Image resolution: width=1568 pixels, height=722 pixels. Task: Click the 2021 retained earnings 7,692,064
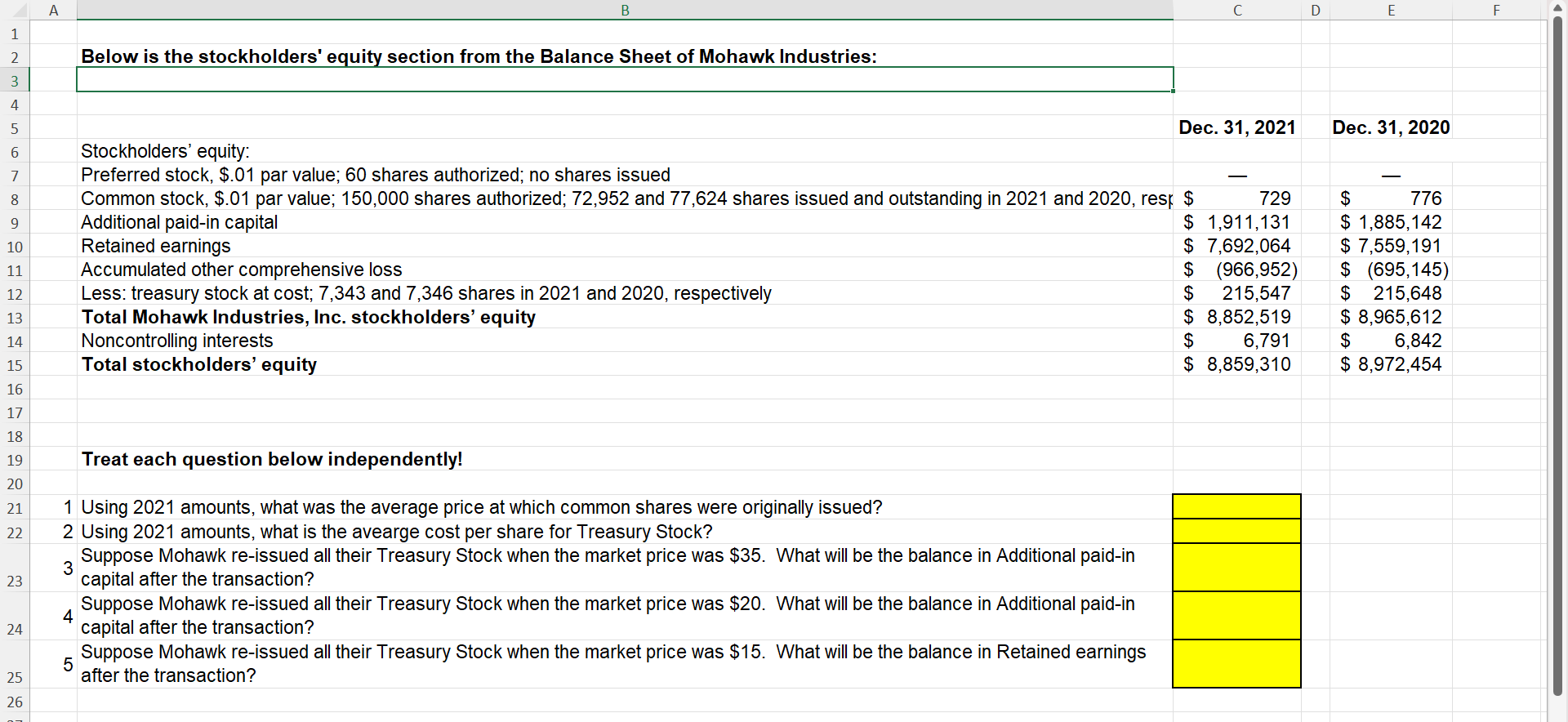pos(1249,246)
